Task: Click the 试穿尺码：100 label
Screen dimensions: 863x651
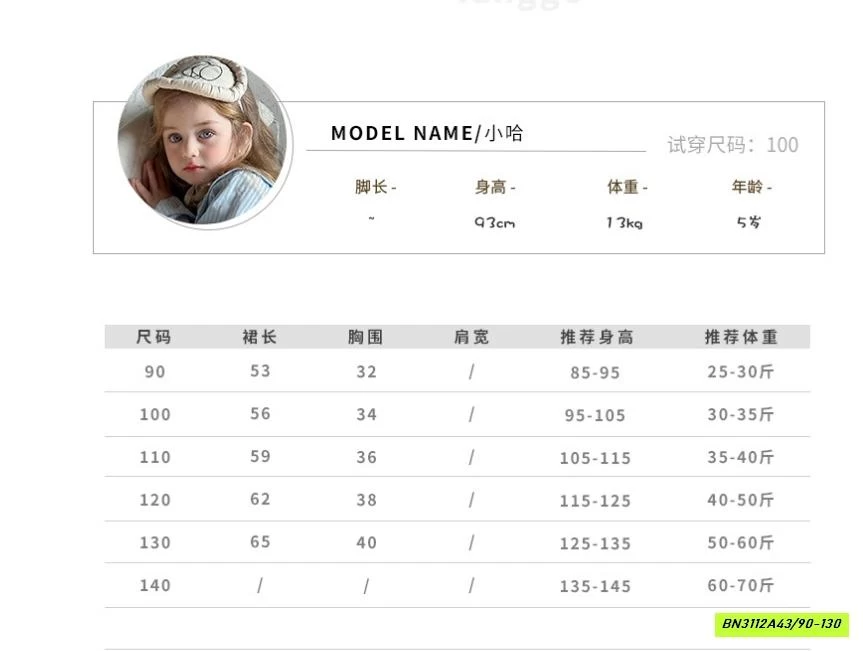Action: click(x=732, y=145)
